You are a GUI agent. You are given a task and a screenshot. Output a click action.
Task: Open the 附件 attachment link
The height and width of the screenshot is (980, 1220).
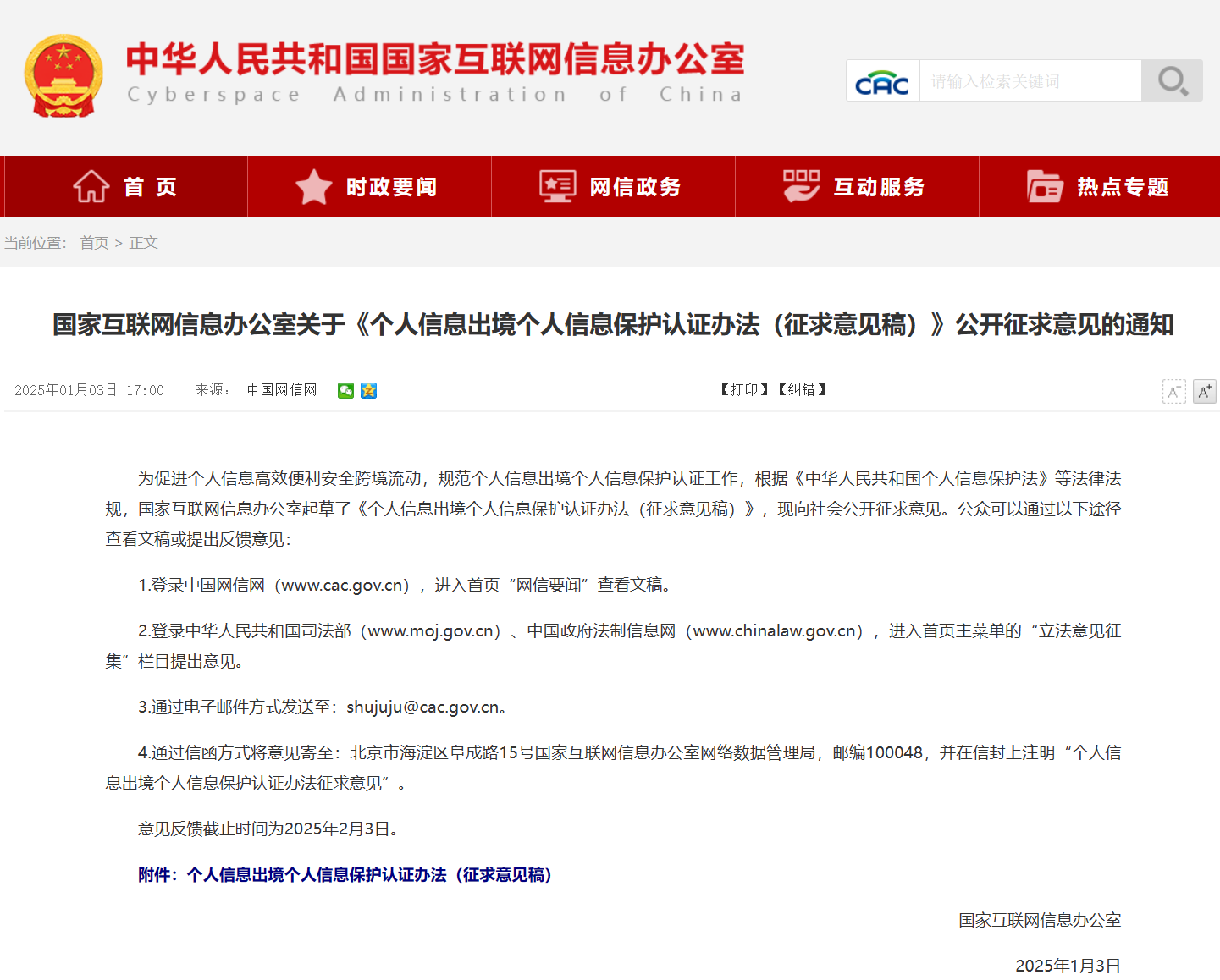pos(345,874)
